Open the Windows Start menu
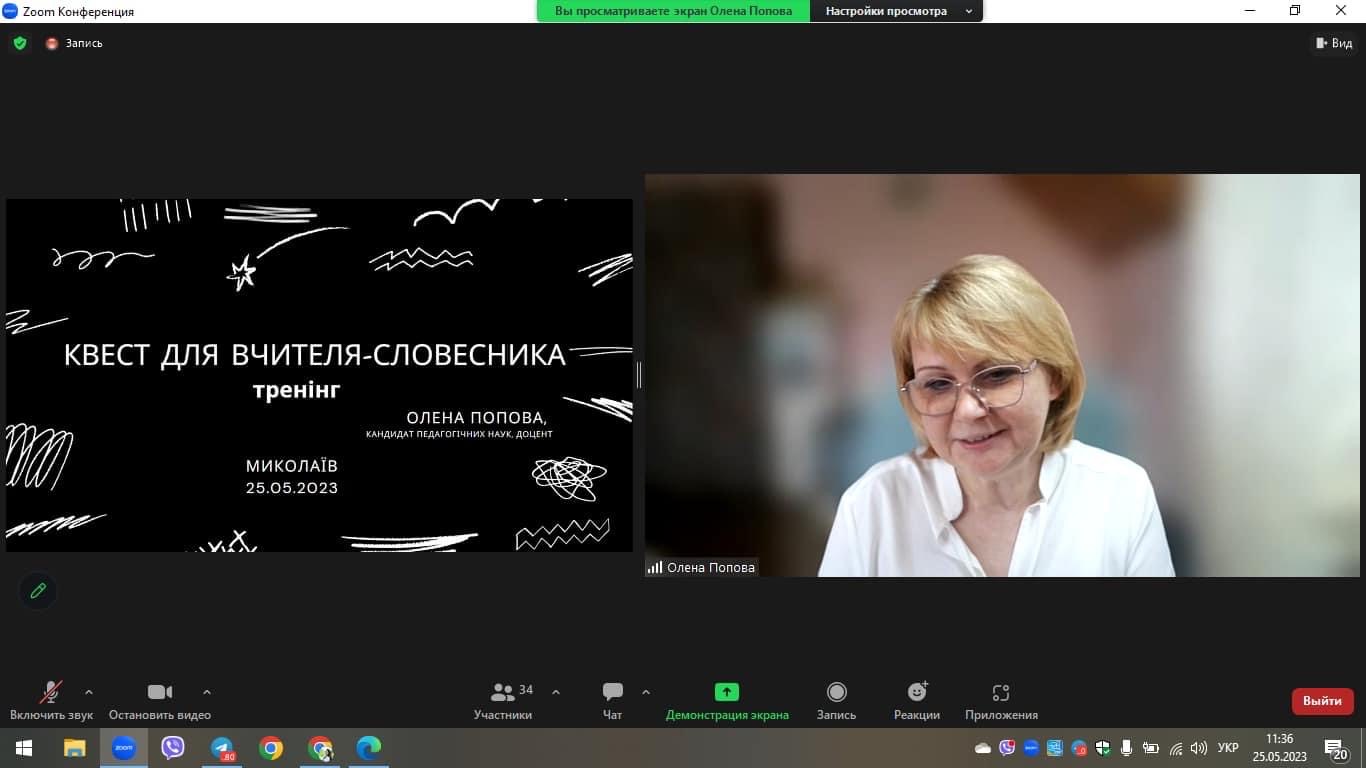 [24, 748]
